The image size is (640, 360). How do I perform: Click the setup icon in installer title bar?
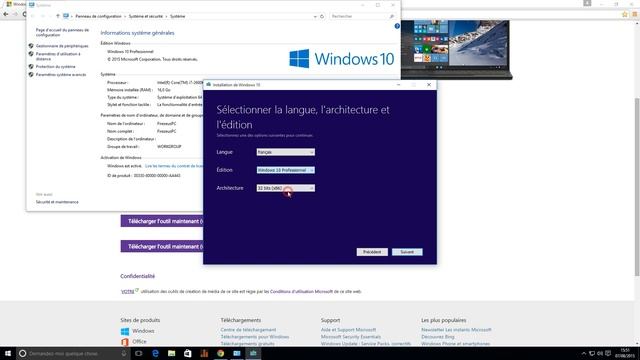(x=209, y=84)
